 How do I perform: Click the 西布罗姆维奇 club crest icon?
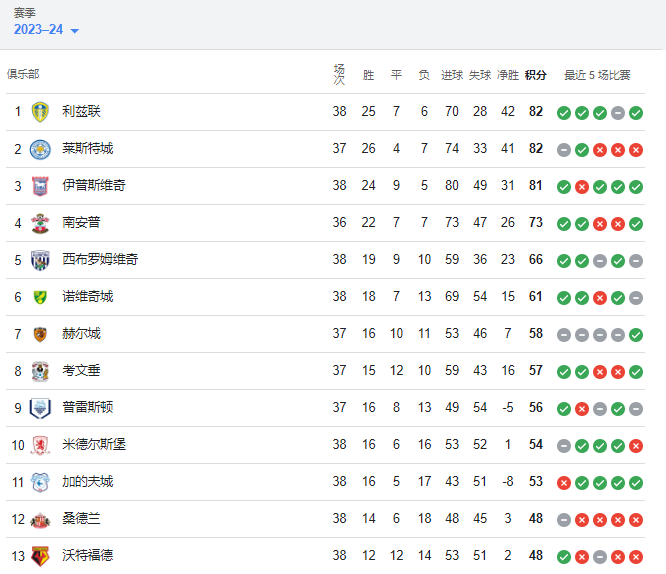pos(40,260)
